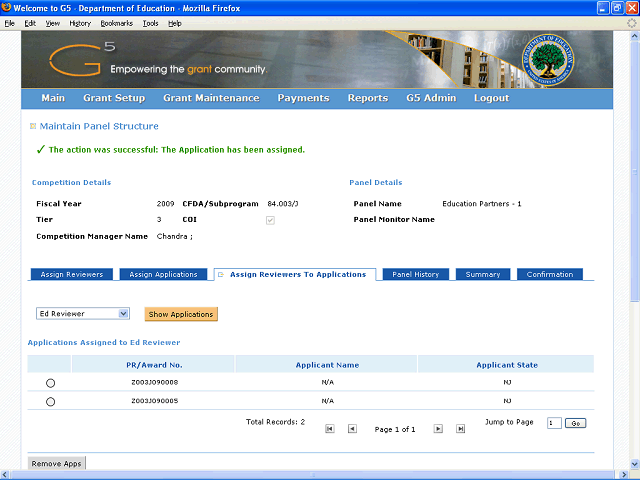Screen dimensions: 640x480
Task: Click Applicant Name column header
Action: point(327,365)
